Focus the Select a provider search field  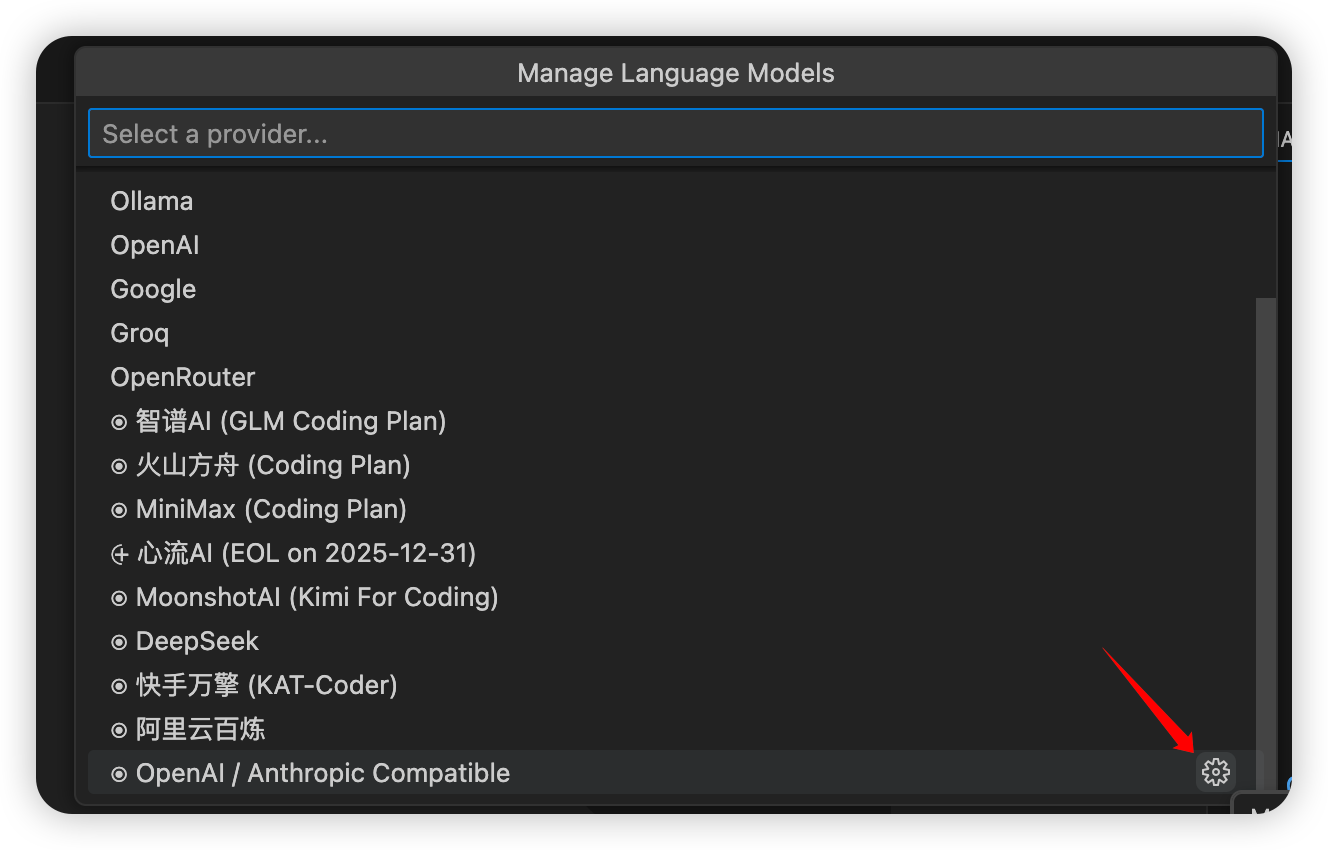[676, 133]
